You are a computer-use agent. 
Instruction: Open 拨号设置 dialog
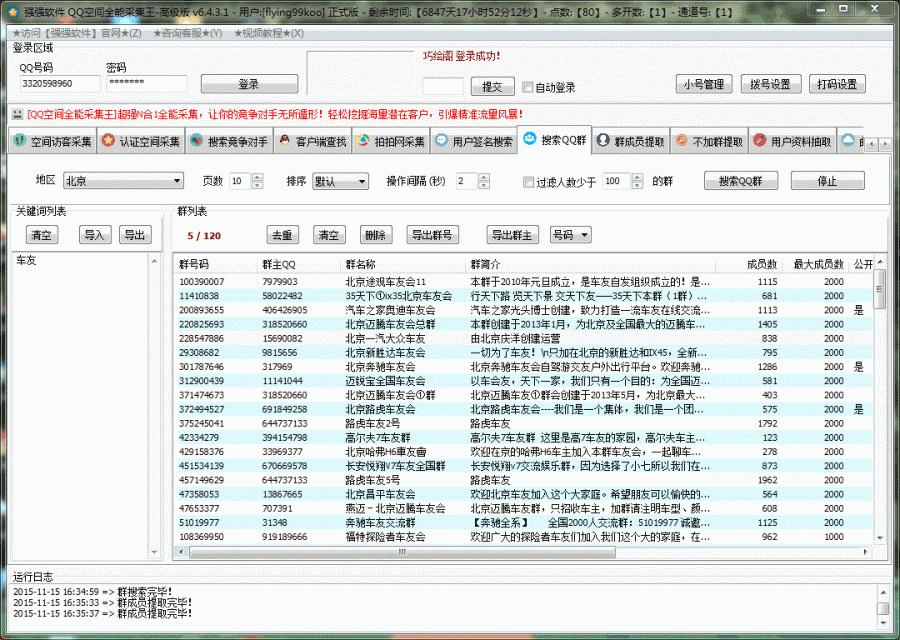coord(770,84)
